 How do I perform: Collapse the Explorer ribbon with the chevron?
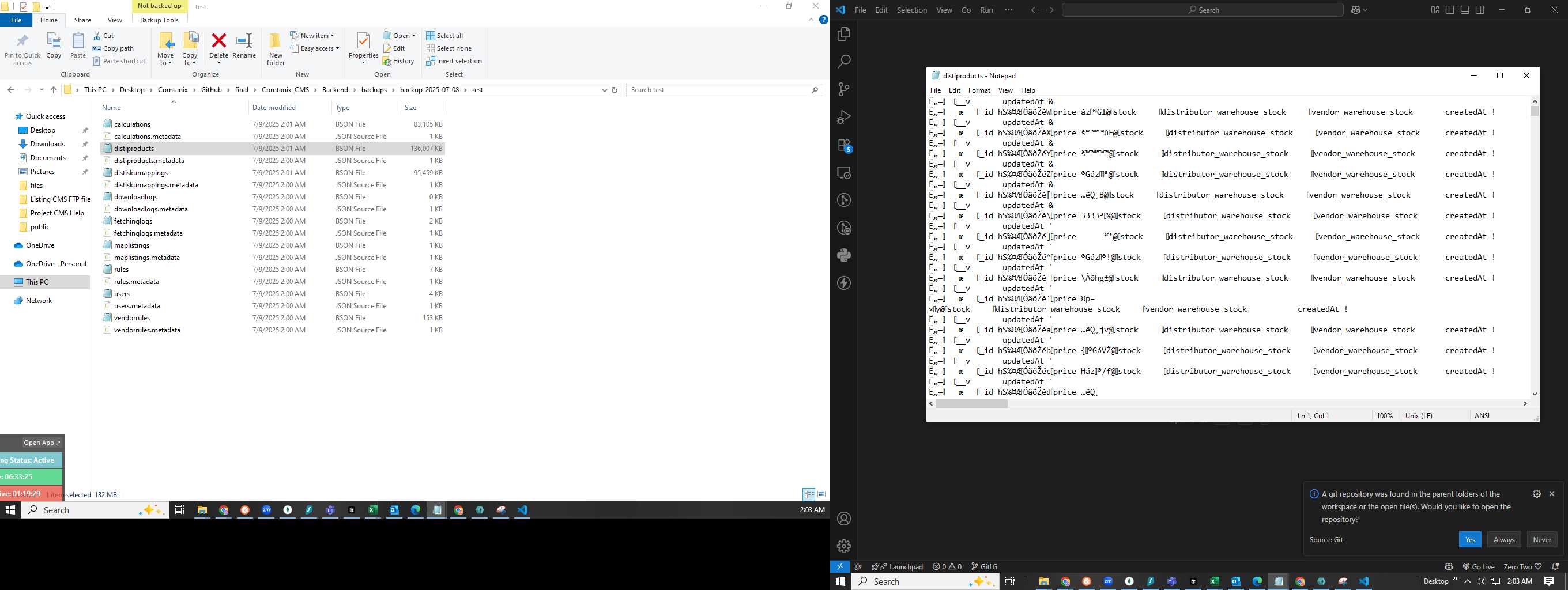811,20
